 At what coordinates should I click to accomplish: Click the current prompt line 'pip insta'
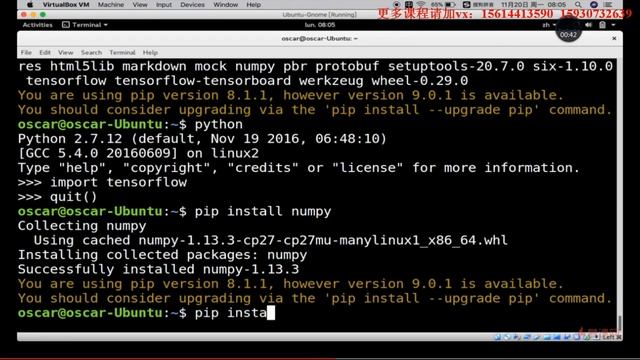146,313
